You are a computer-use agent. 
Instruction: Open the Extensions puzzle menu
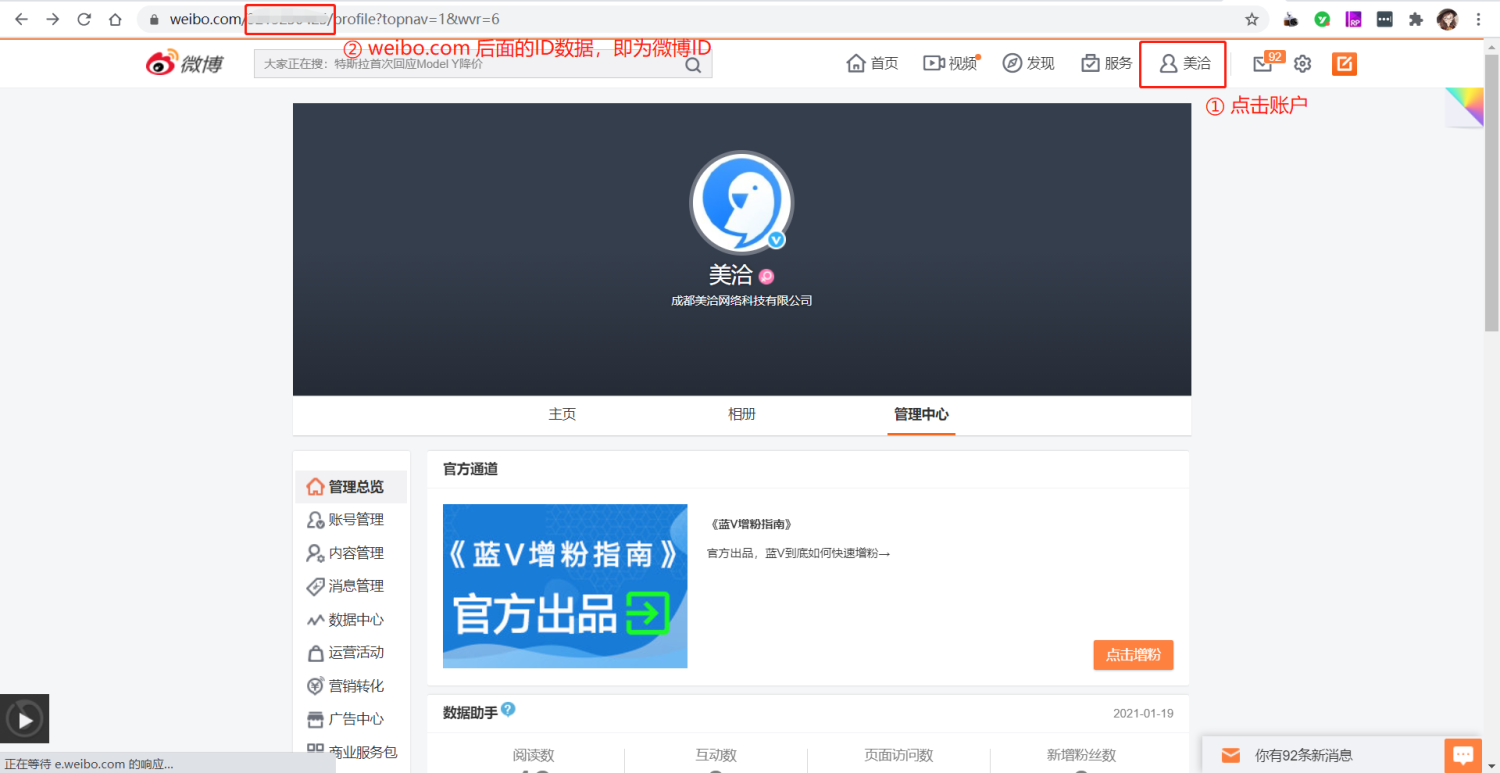click(1415, 19)
